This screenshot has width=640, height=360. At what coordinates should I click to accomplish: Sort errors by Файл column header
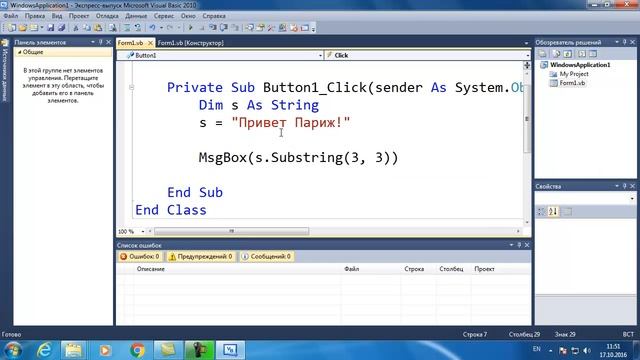[351, 269]
